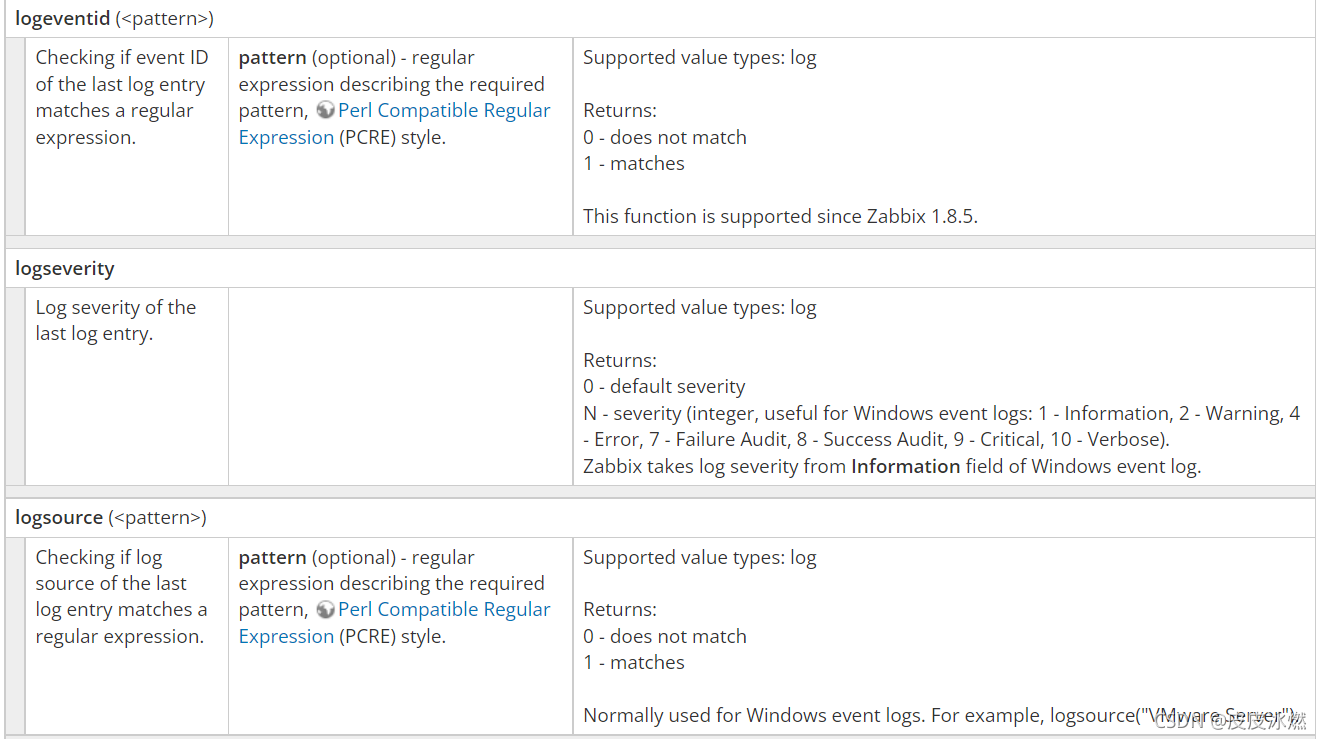Click '1 - matches' in the logeventid row
The width and height of the screenshot is (1322, 739).
click(x=634, y=164)
